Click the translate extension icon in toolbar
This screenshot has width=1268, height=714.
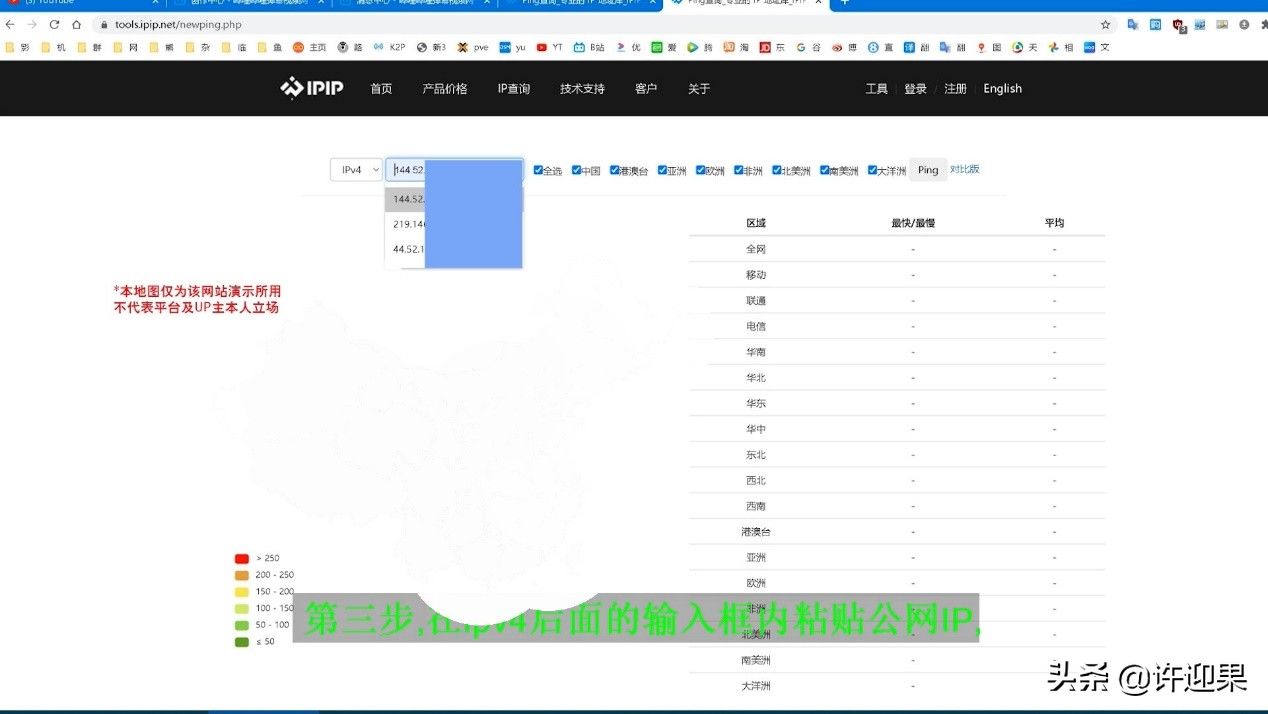1133,24
